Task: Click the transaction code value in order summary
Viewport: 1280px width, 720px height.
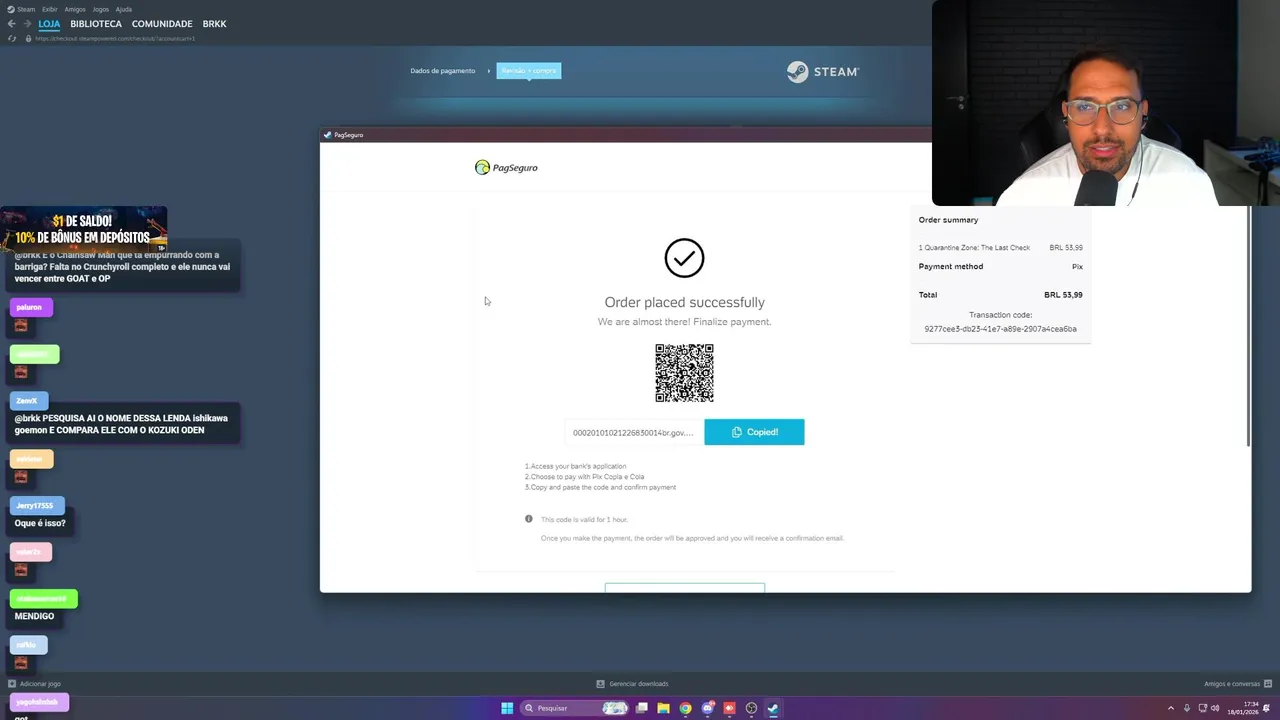Action: coord(1000,329)
